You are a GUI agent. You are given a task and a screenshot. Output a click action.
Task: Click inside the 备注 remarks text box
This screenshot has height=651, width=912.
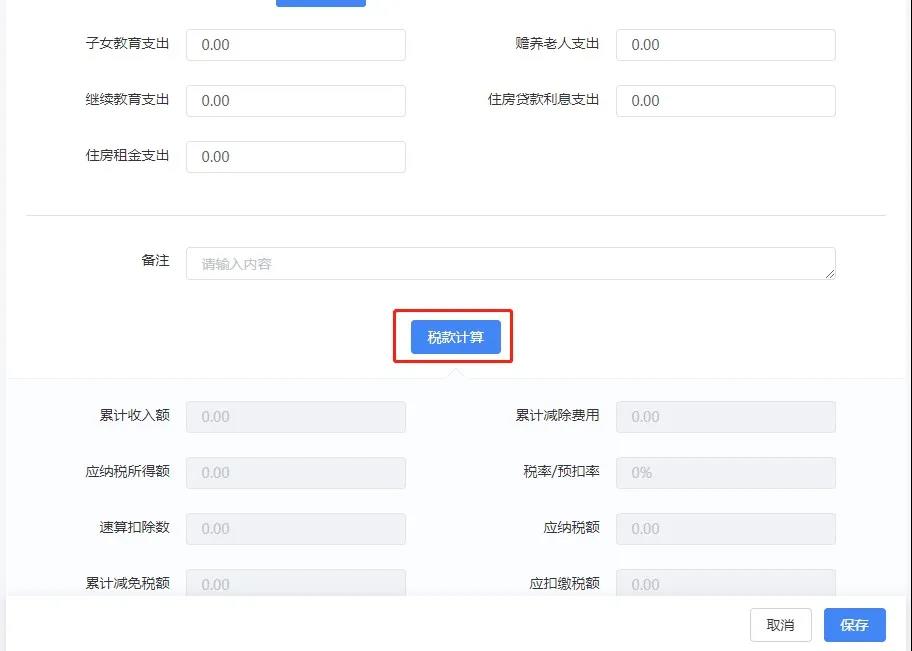pyautogui.click(x=510, y=263)
